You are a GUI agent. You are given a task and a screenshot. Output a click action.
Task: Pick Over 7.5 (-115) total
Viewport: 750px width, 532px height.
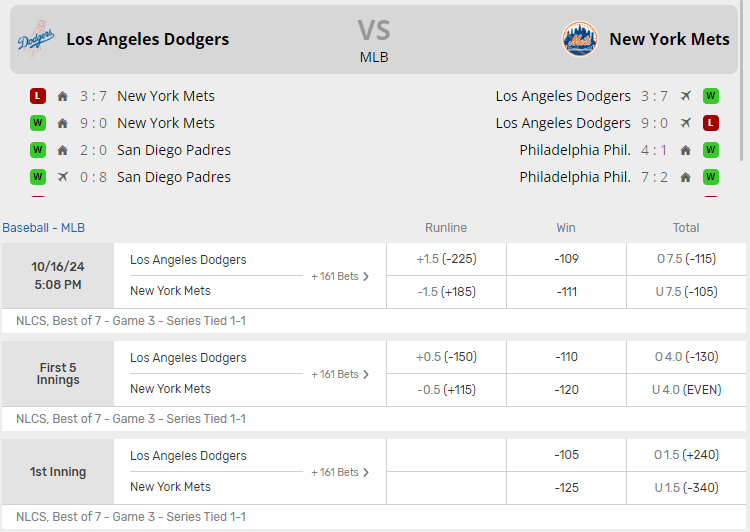pos(687,259)
